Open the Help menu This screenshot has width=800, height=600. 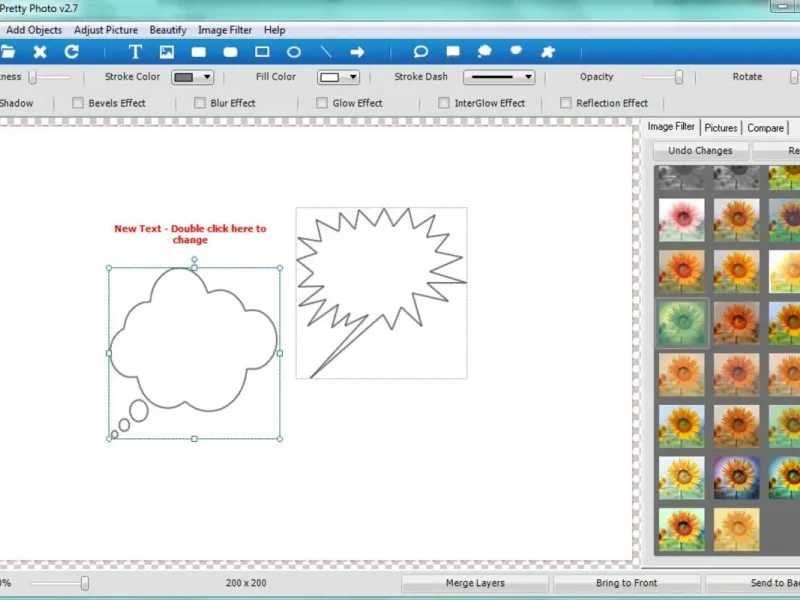click(x=274, y=30)
